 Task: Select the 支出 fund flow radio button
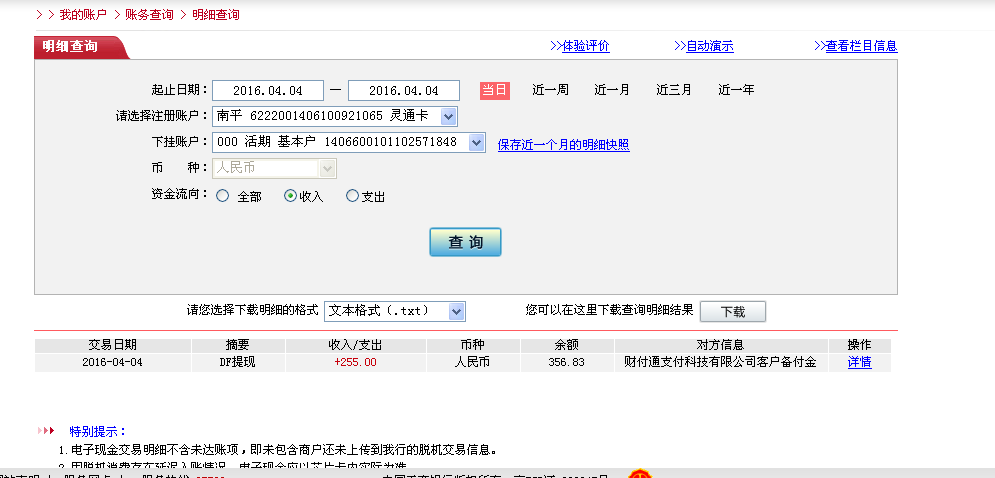point(352,197)
